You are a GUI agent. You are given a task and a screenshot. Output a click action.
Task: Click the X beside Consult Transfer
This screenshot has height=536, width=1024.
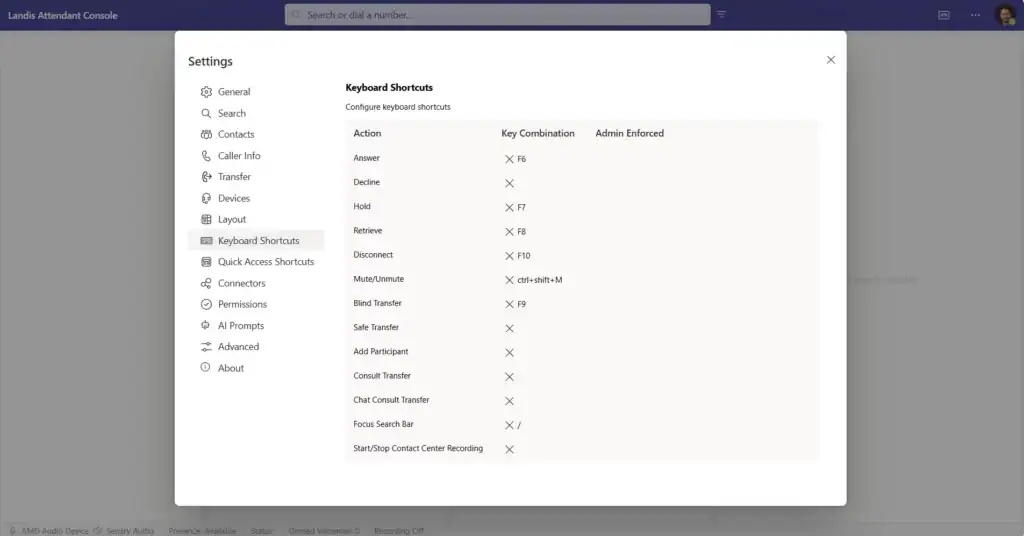point(509,377)
